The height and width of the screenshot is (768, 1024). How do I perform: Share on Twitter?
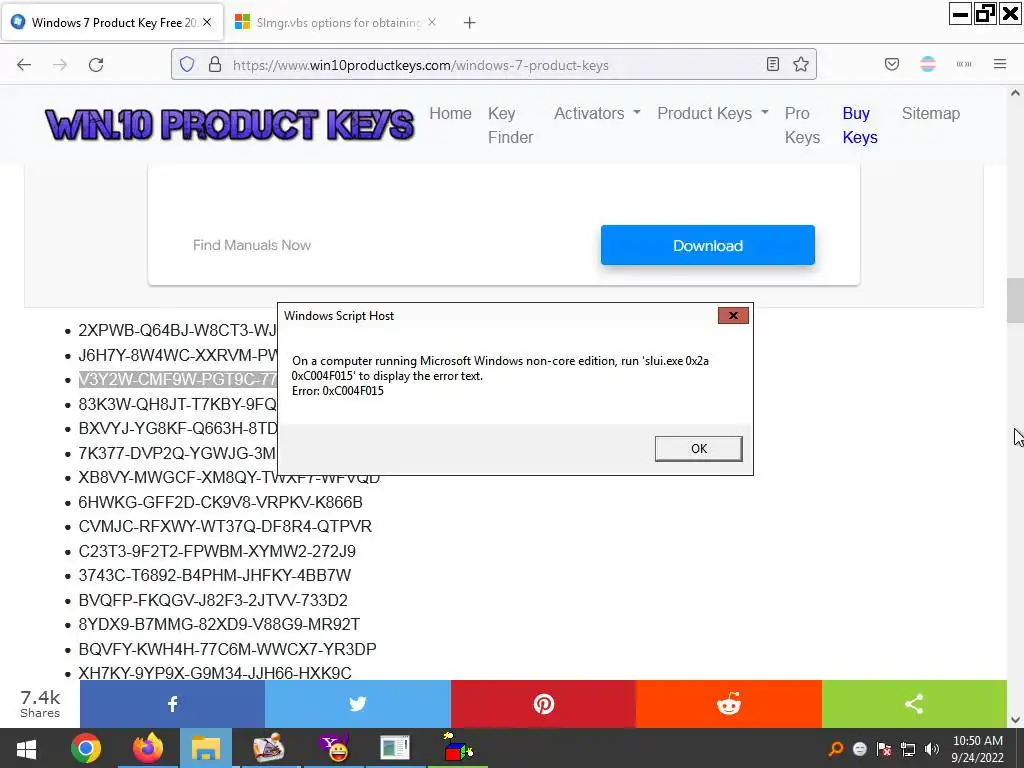[358, 704]
